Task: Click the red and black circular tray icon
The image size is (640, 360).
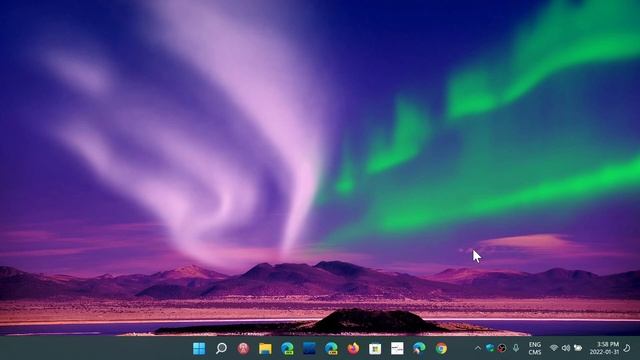Action: click(502, 348)
